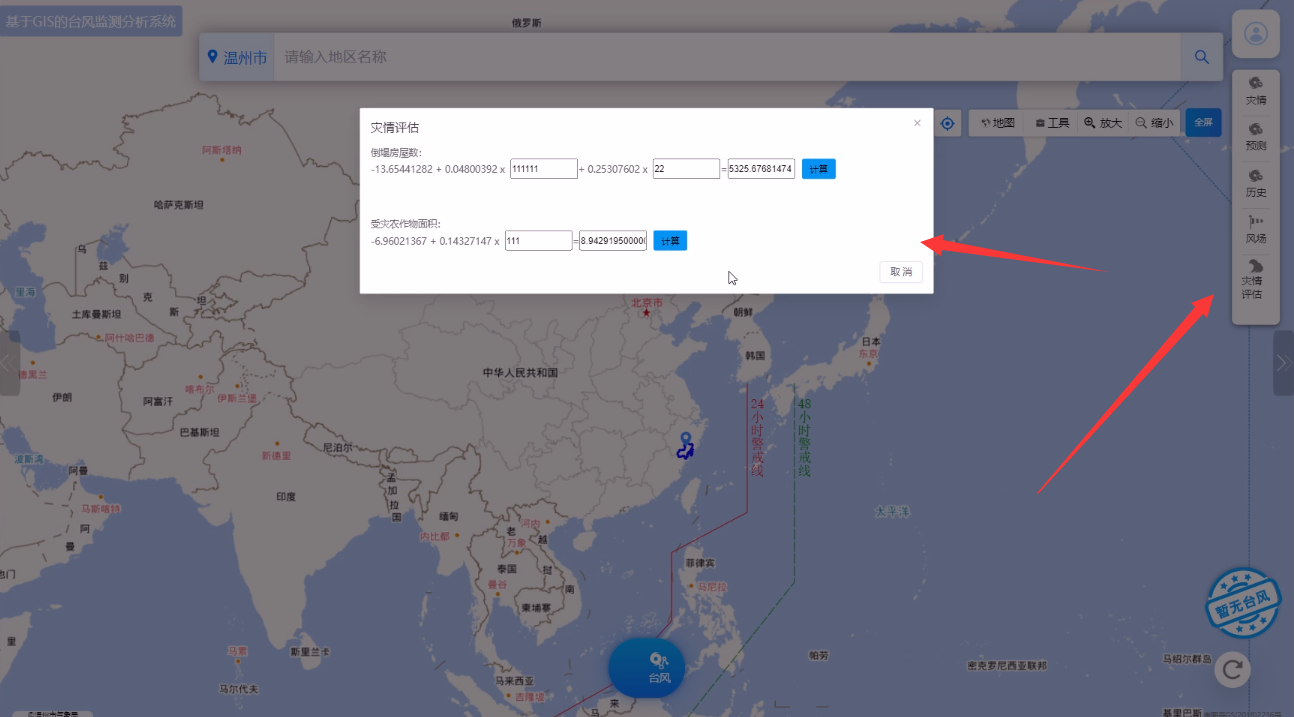This screenshot has width=1294, height=717.
Task: Open 灾情评估 assessment in sidebar
Action: point(1252,280)
